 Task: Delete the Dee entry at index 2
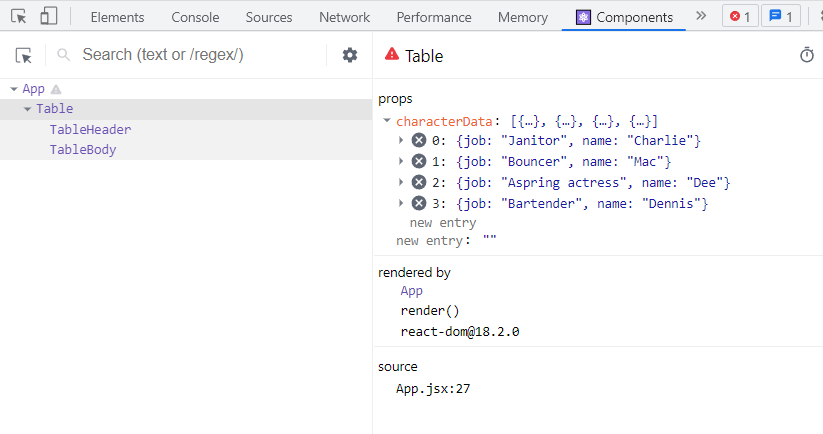tap(419, 182)
